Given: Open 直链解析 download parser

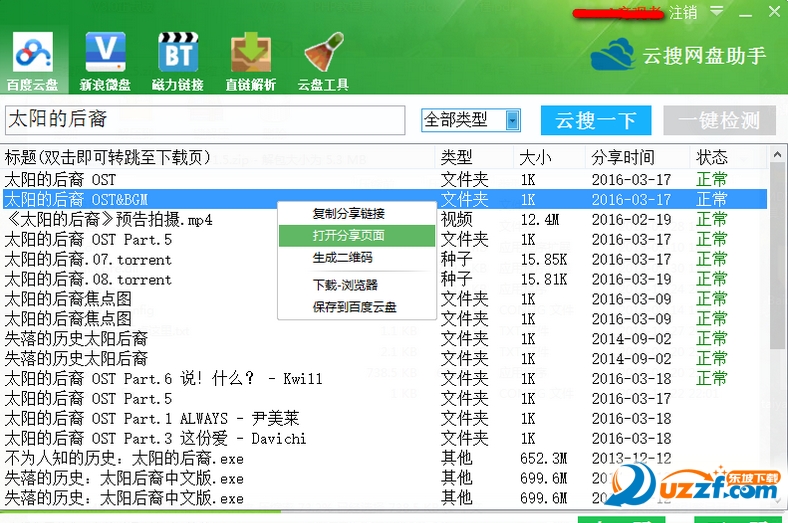Looking at the screenshot, I should click(x=250, y=61).
